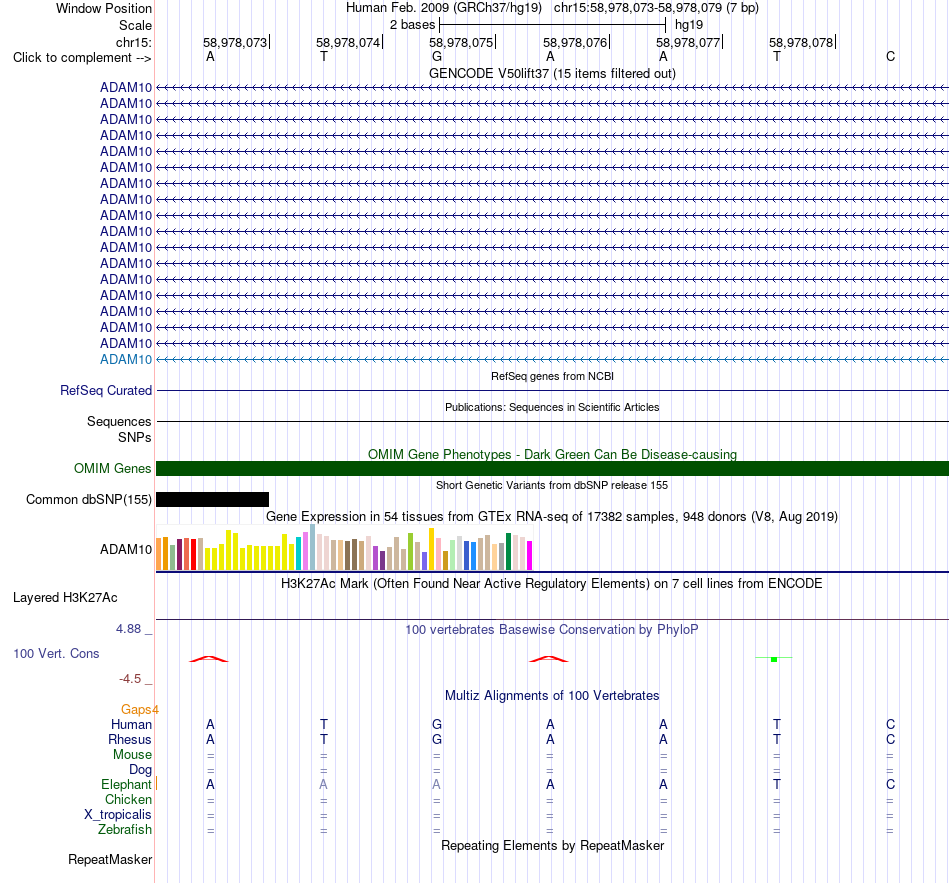
Task: Click the Dog species label
Action: pos(140,770)
